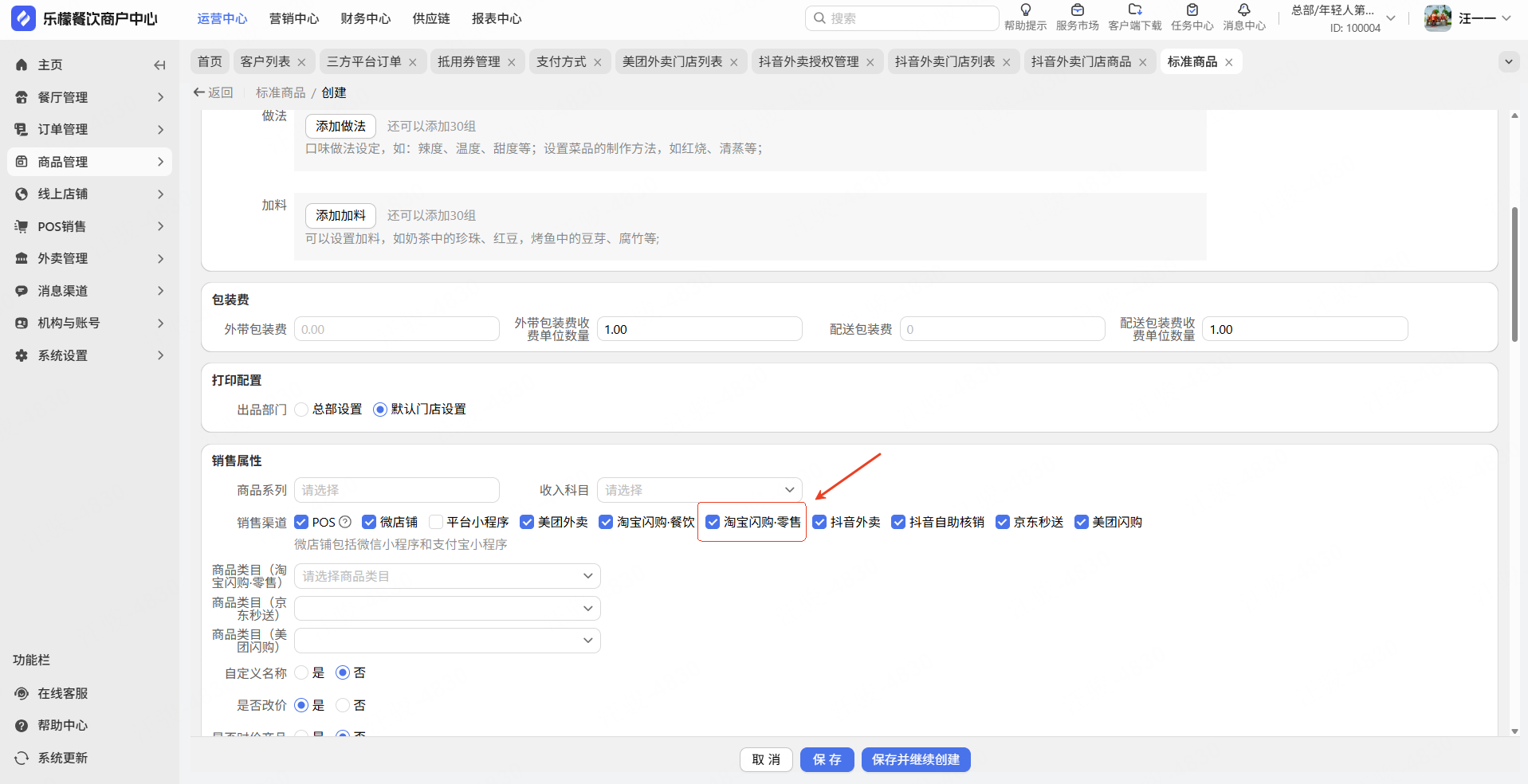Close the 抵用券管理 tab
Image resolution: width=1528 pixels, height=784 pixels.
[x=512, y=62]
